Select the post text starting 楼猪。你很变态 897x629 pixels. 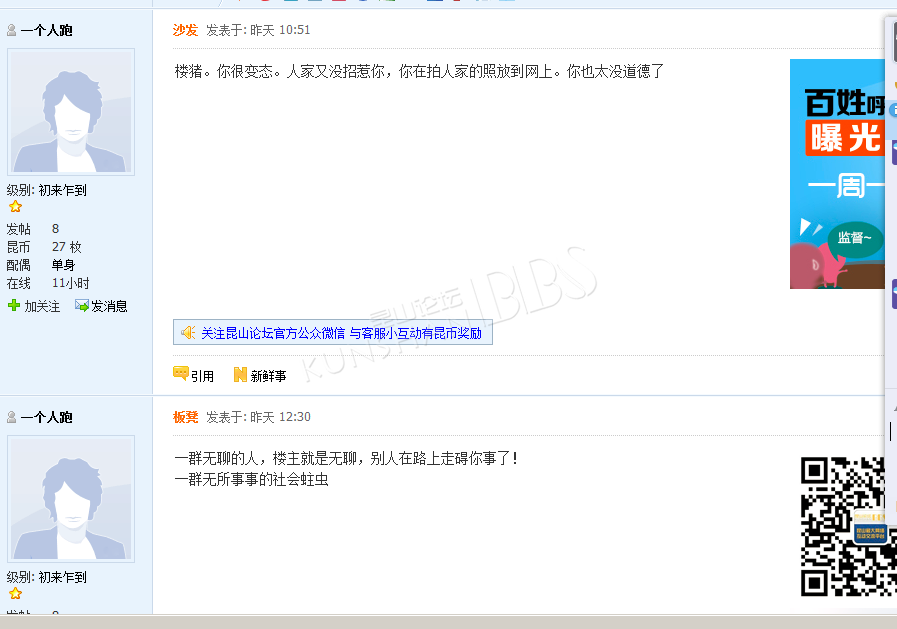[419, 71]
